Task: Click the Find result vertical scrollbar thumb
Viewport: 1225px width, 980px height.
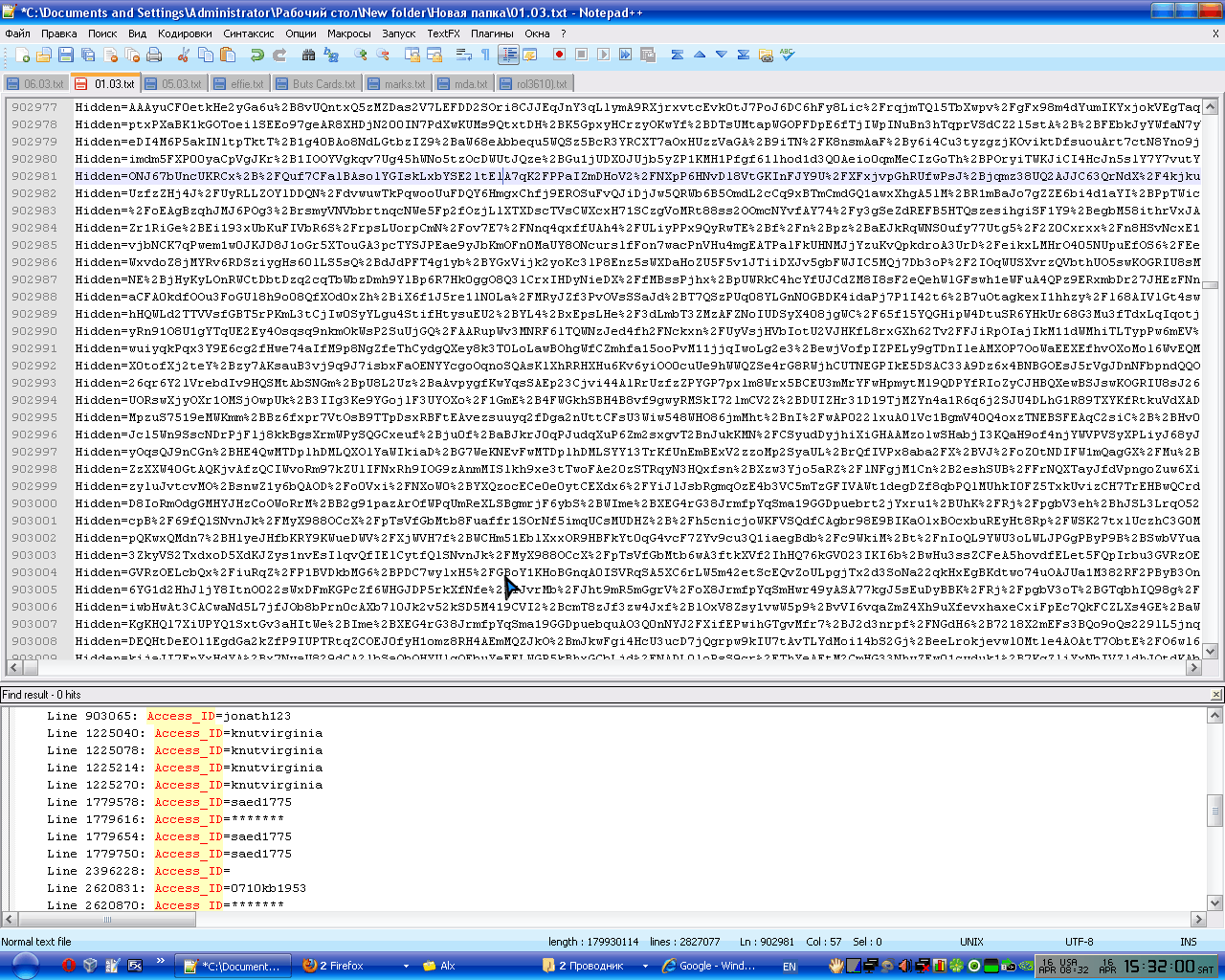Action: tap(1215, 810)
